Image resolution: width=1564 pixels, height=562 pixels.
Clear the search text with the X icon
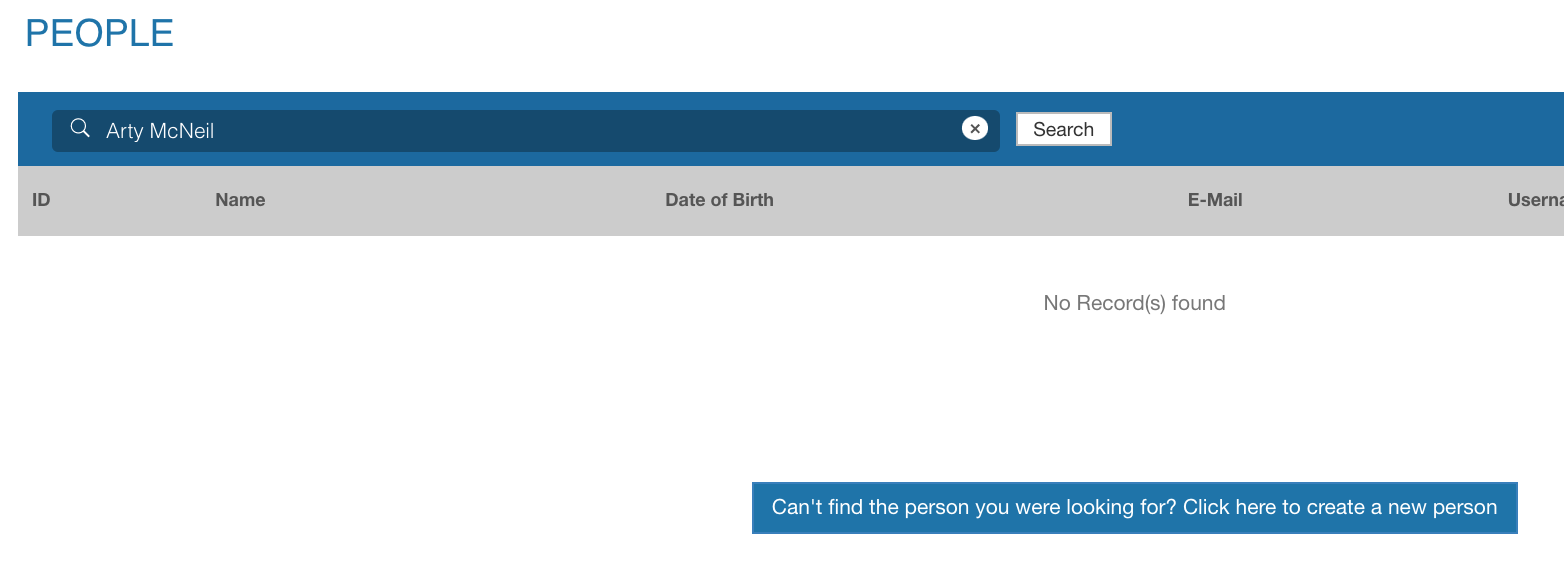974,129
